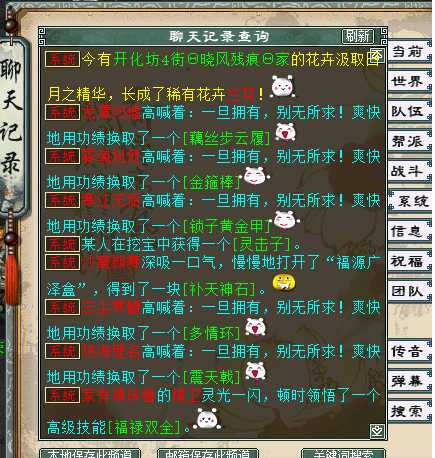Image resolution: width=435 pixels, height=458 pixels.
Task: Open the 传音 tab
Action: pyautogui.click(x=407, y=351)
